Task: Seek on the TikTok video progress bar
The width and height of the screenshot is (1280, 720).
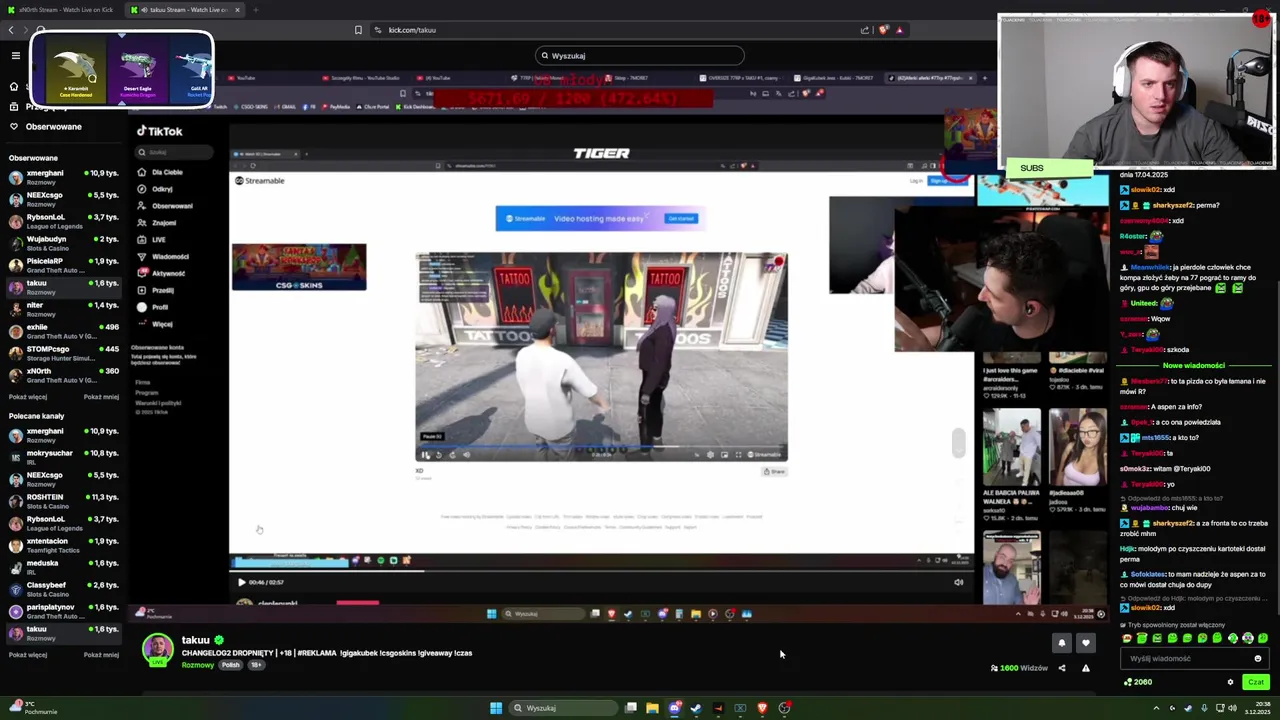Action: tap(600, 572)
